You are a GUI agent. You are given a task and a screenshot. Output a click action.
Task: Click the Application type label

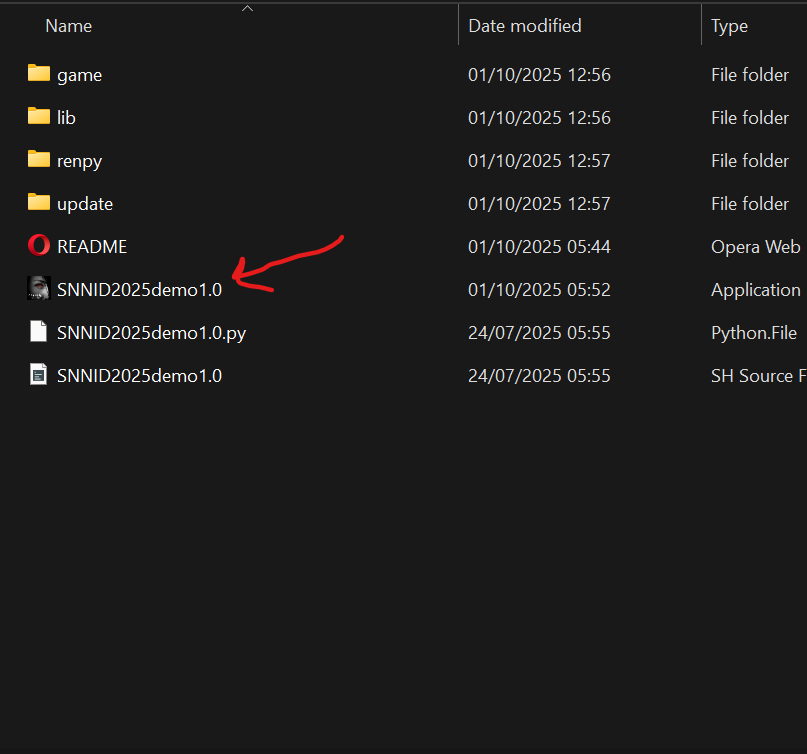(x=756, y=289)
